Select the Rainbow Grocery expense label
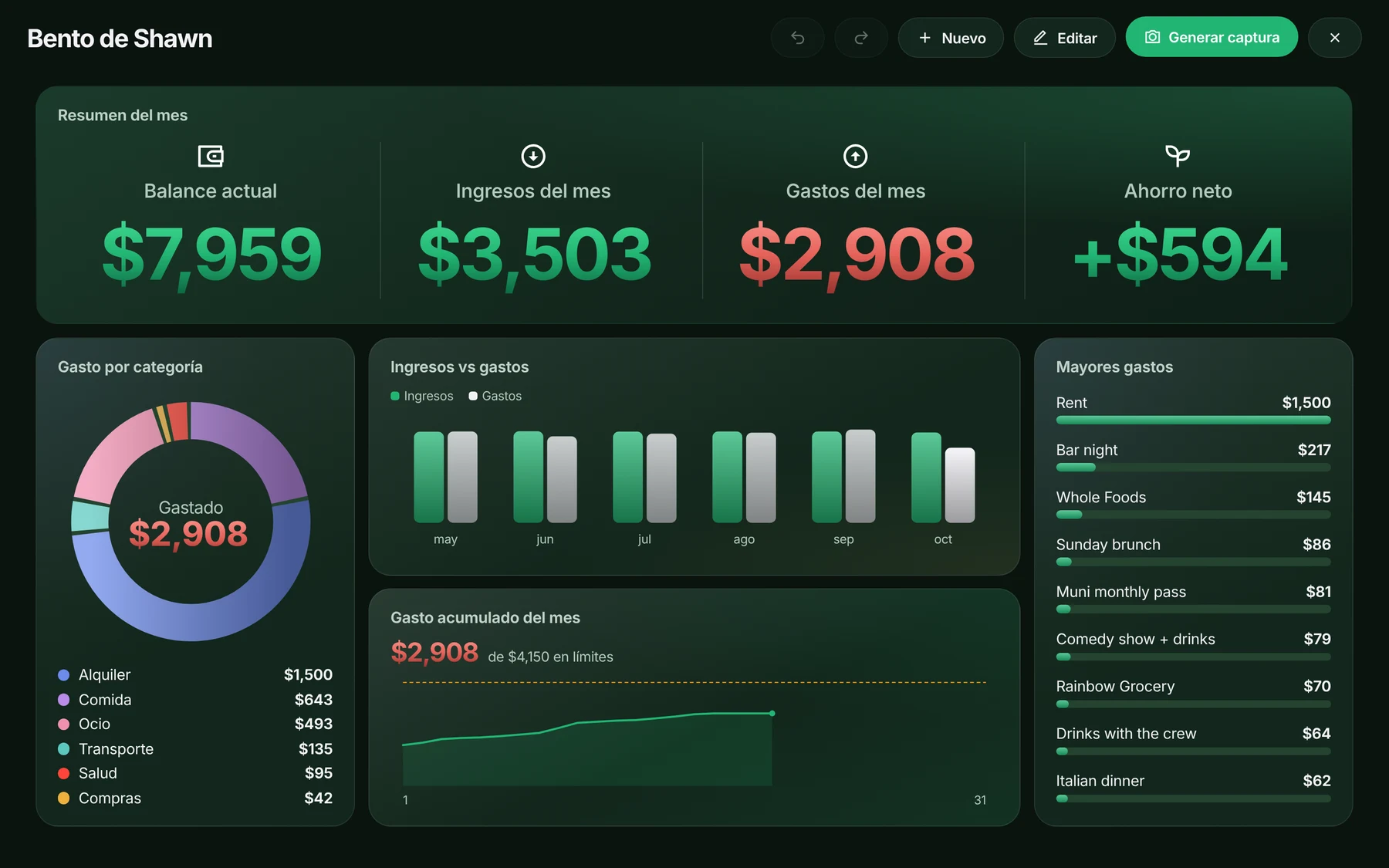The height and width of the screenshot is (868, 1389). [1115, 687]
